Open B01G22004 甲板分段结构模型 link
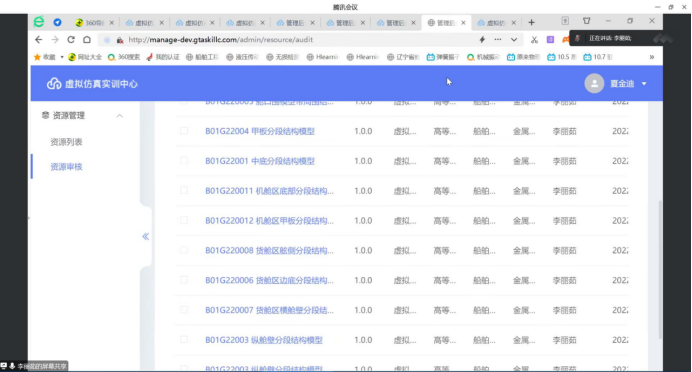The height and width of the screenshot is (372, 692). [260, 131]
